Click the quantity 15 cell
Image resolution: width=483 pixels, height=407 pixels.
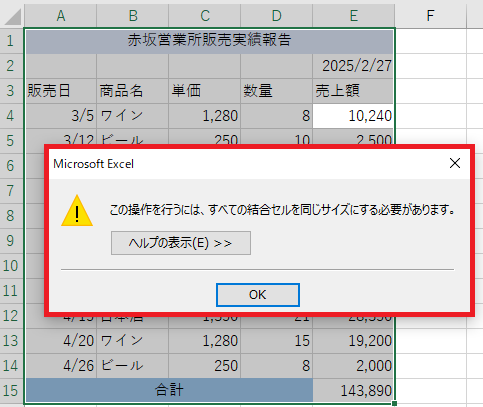(277, 341)
